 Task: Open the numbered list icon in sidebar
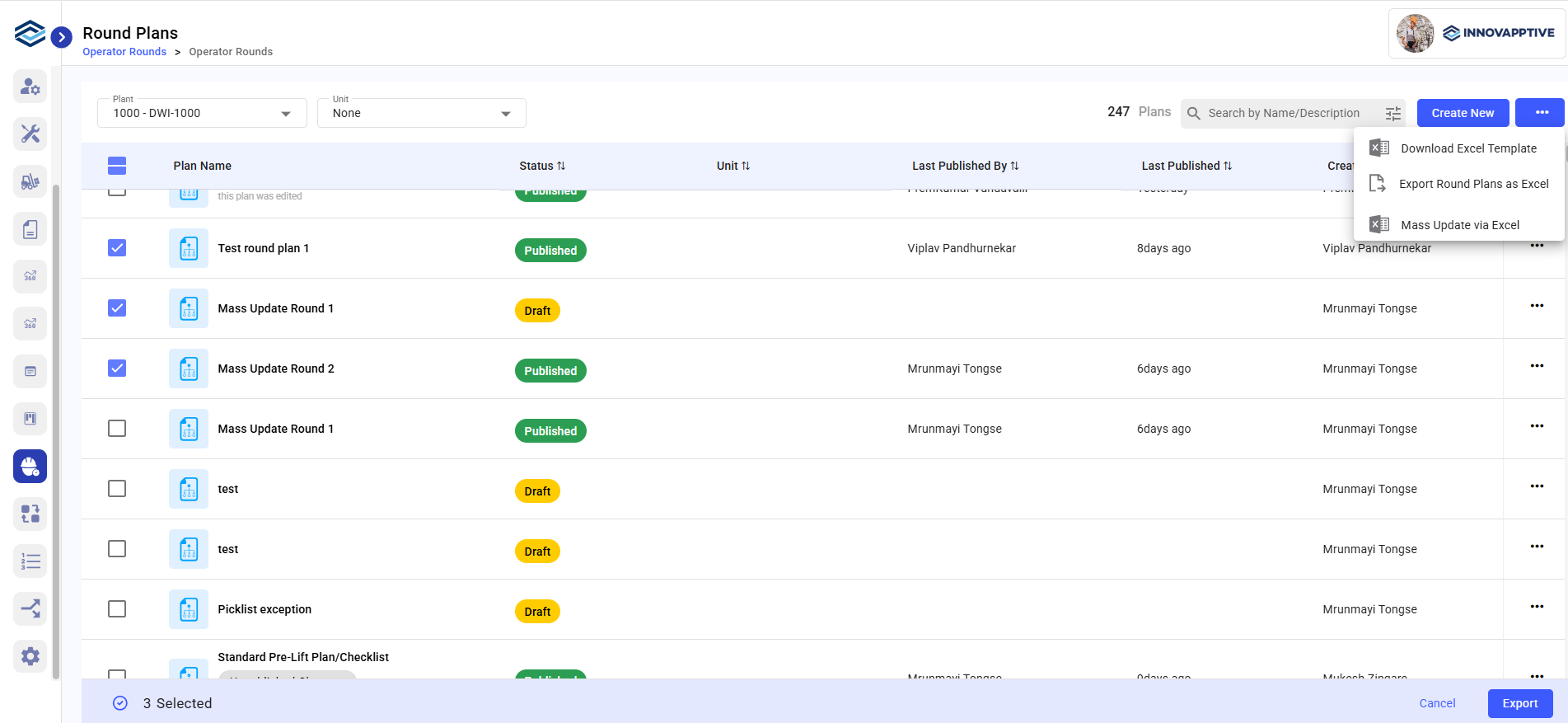30,561
